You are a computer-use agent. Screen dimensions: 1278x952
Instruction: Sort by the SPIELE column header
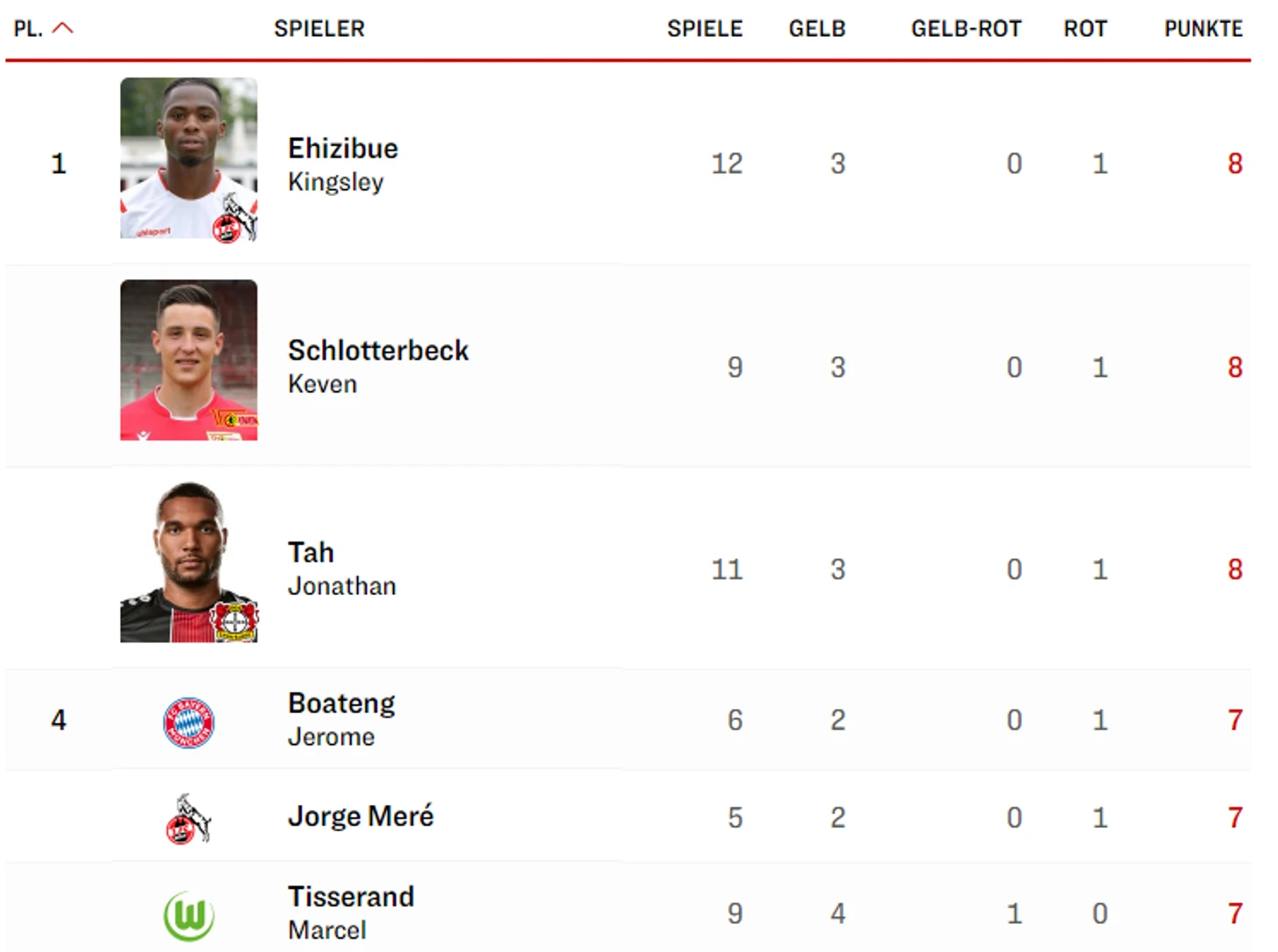[705, 29]
